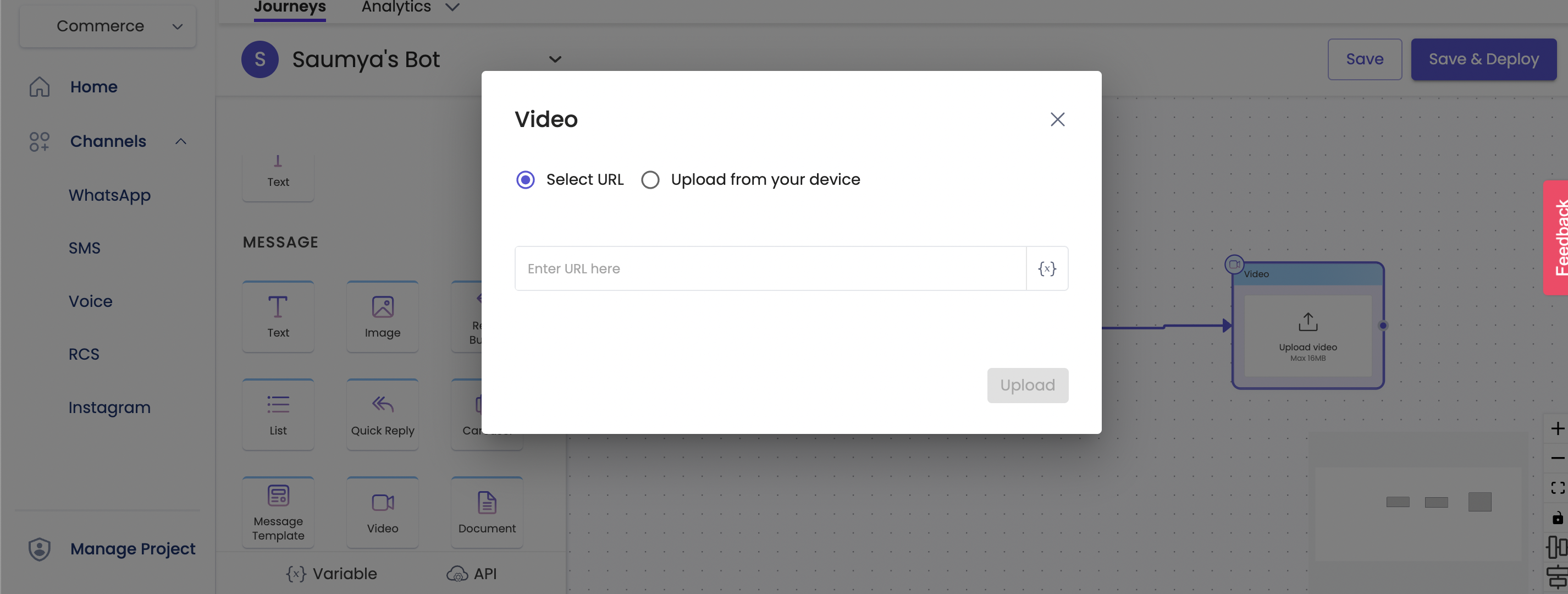Switch to the Journeys tab
Image resolution: width=1568 pixels, height=594 pixels.
tap(290, 7)
